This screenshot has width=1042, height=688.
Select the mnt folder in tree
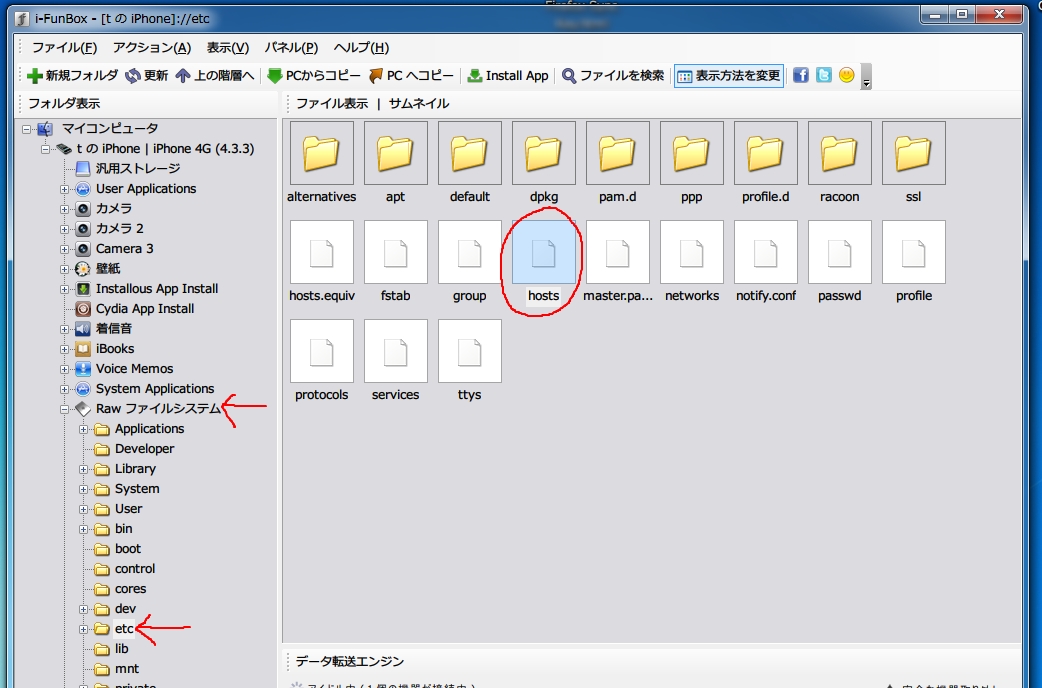127,669
